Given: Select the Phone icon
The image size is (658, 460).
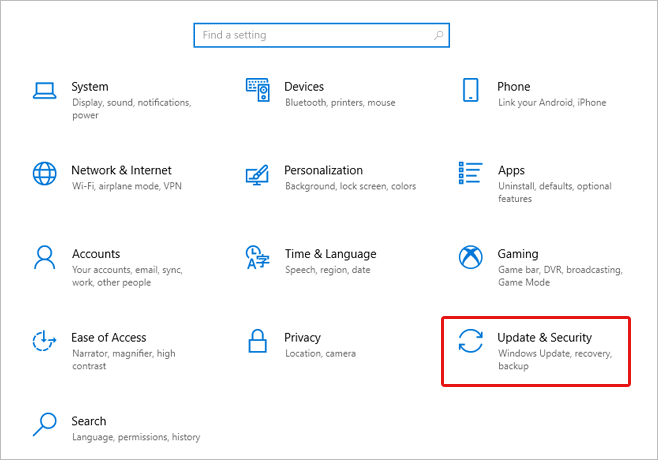Looking at the screenshot, I should pyautogui.click(x=471, y=90).
